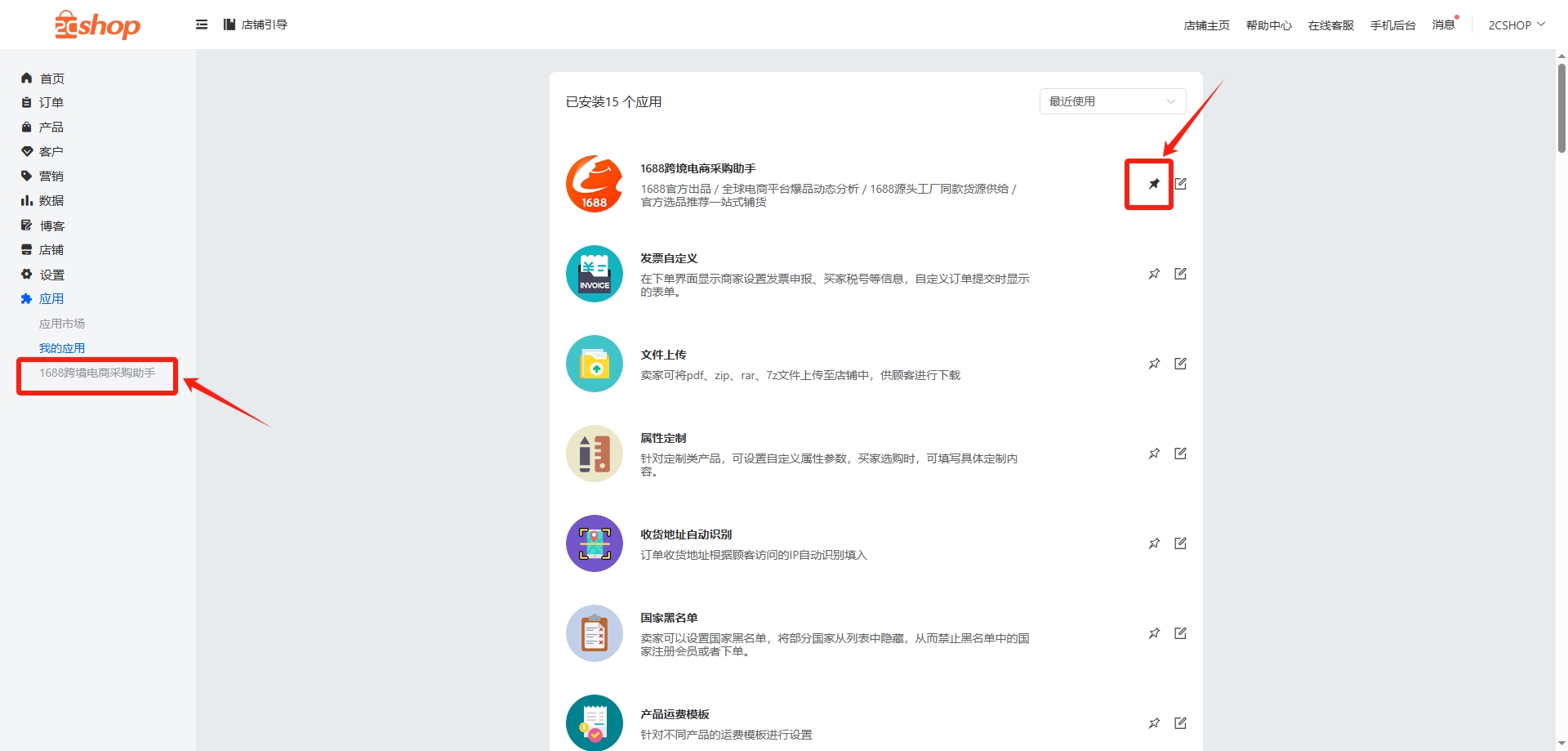Open the 店铺引导 store guide

[x=256, y=25]
